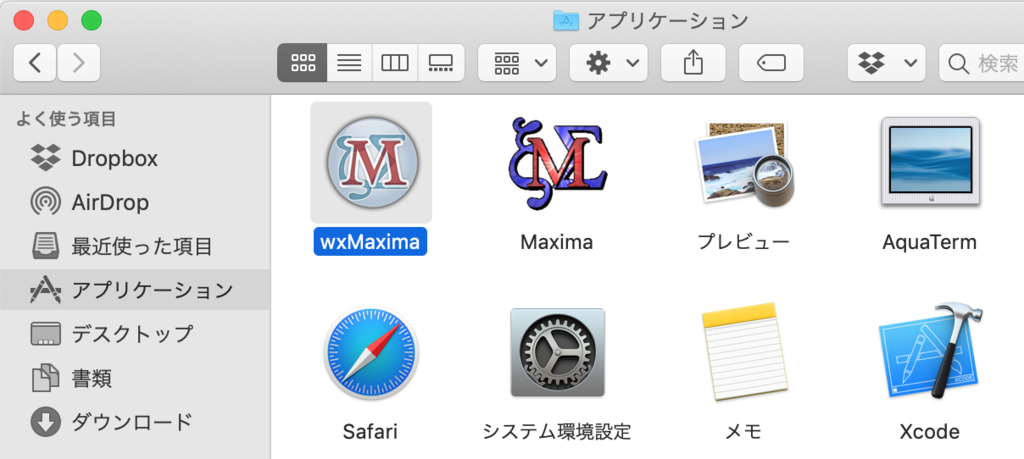
Task: Open AirDrop in the sidebar
Action: coord(135,202)
